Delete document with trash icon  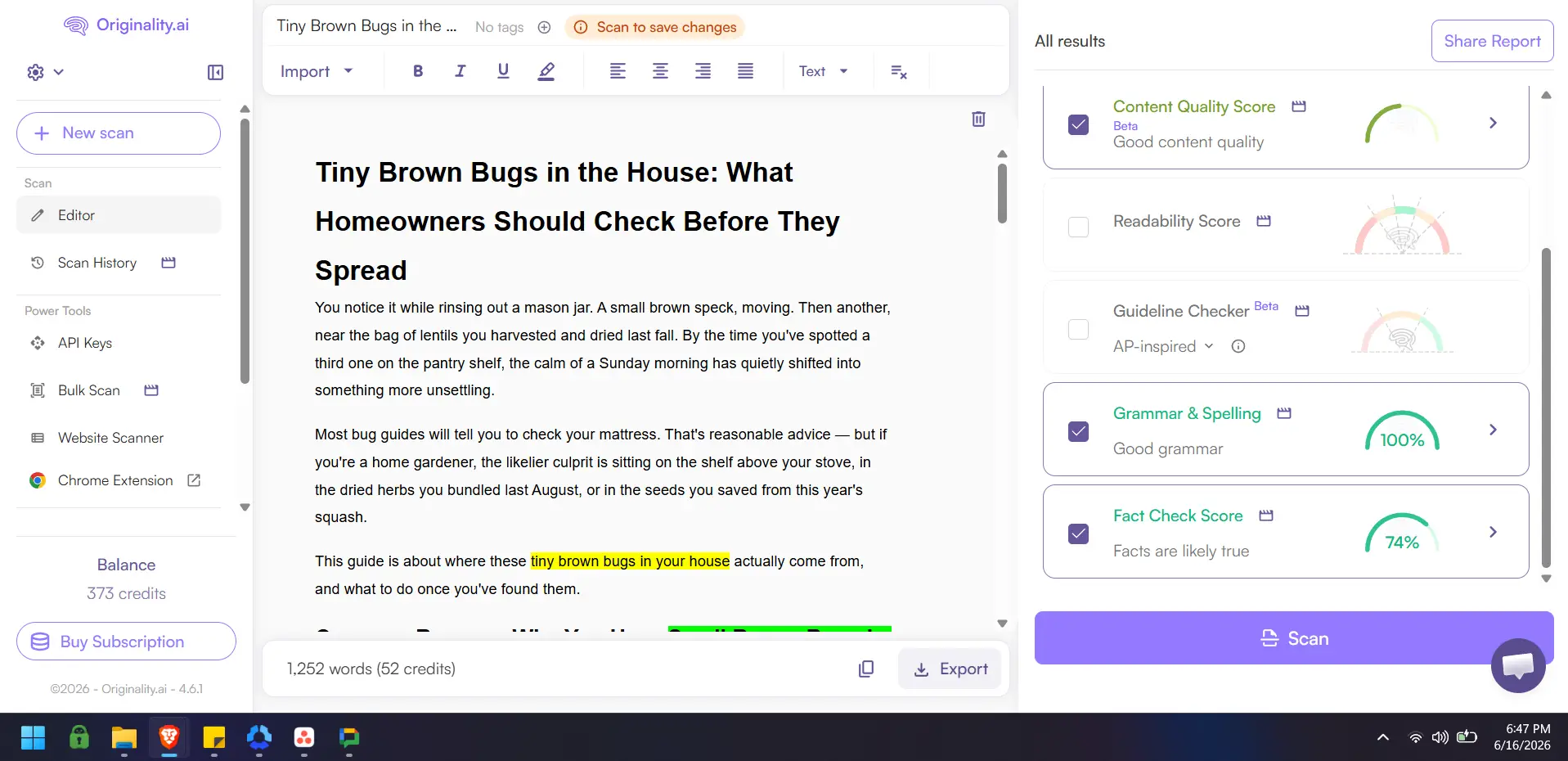[978, 119]
